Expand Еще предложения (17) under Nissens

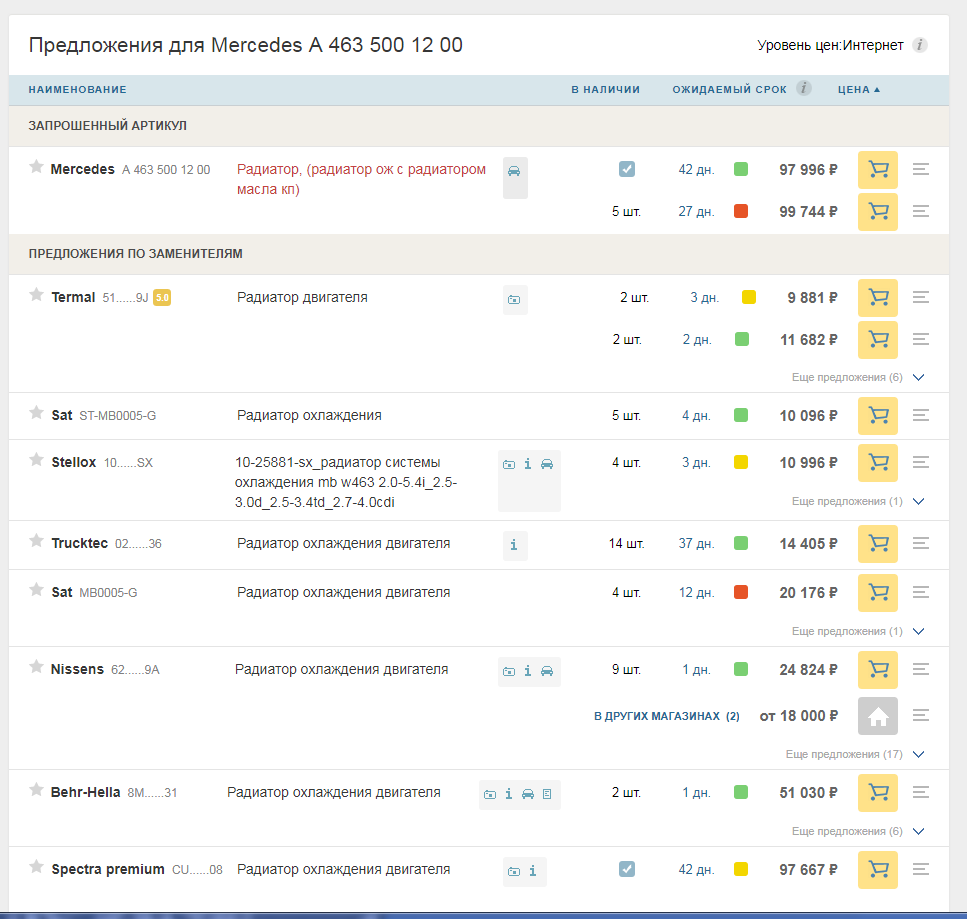tap(855, 754)
